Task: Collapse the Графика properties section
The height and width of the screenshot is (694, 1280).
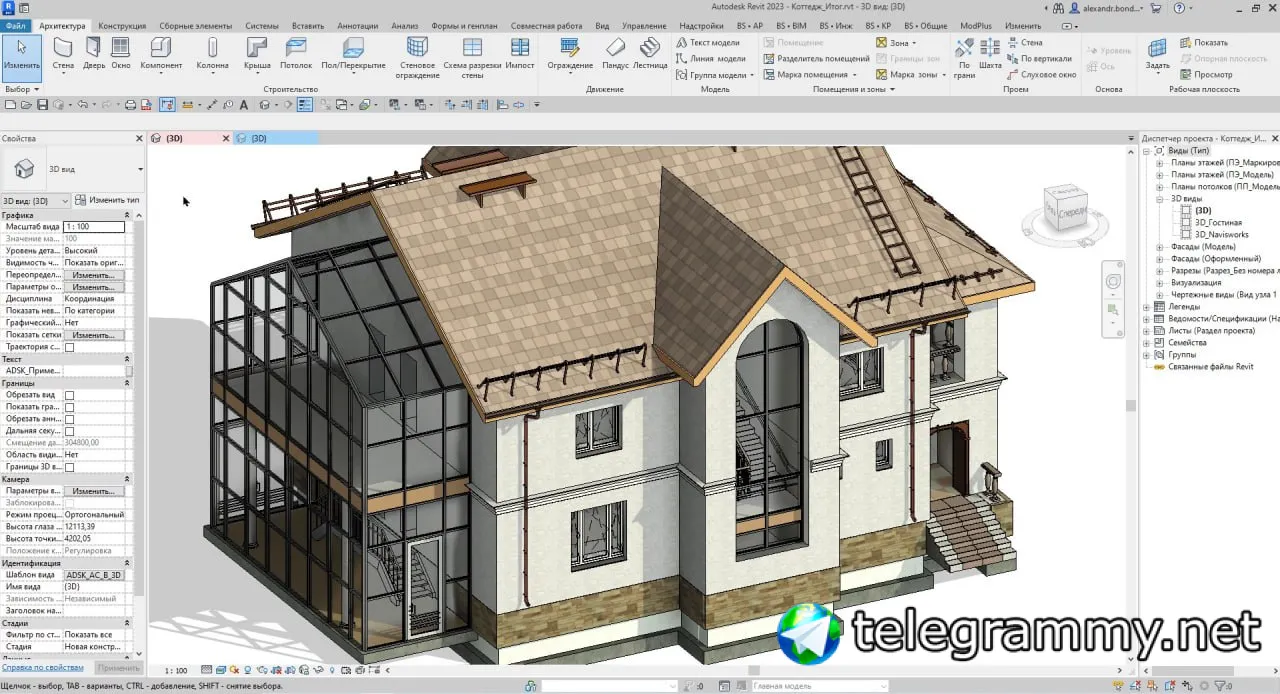Action: (127, 215)
